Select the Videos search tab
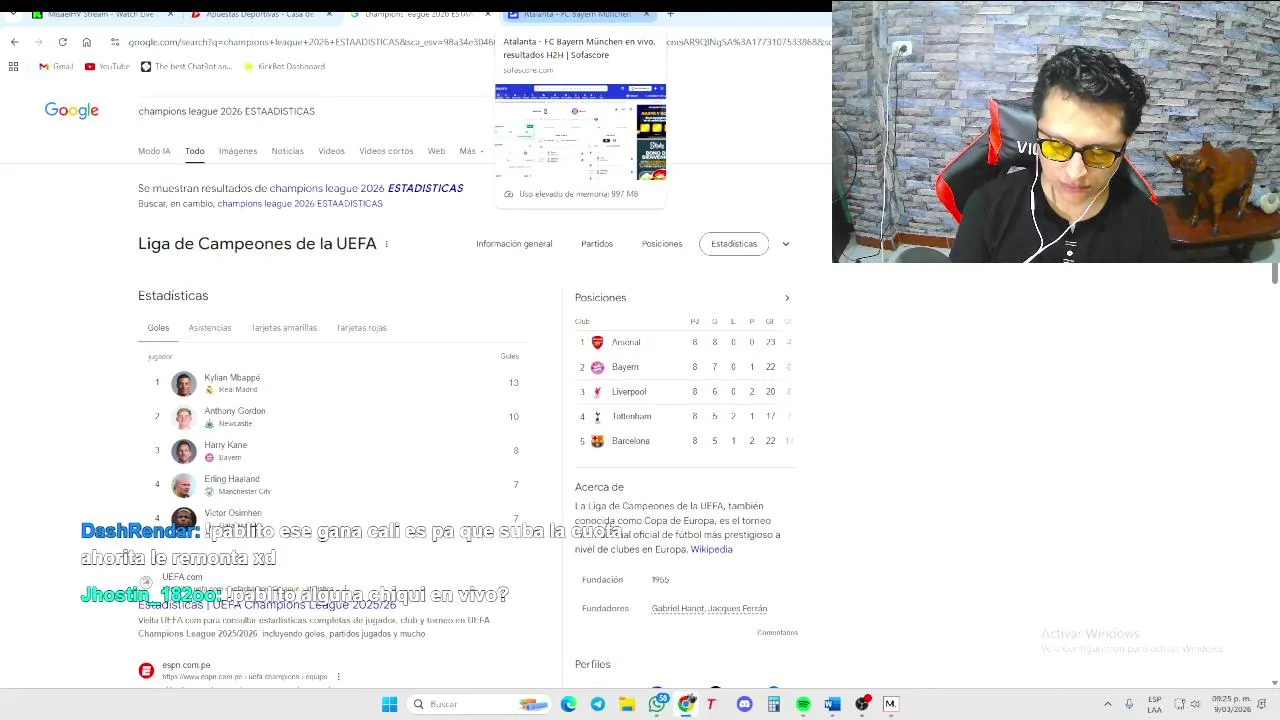 [x=331, y=151]
